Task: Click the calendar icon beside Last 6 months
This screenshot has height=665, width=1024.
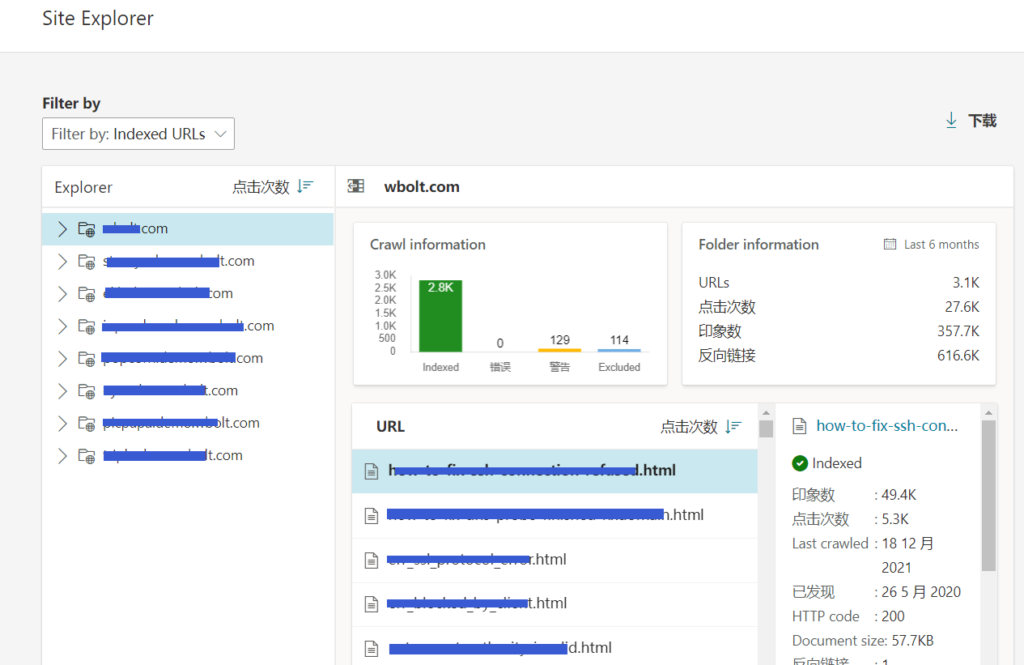Action: point(890,244)
